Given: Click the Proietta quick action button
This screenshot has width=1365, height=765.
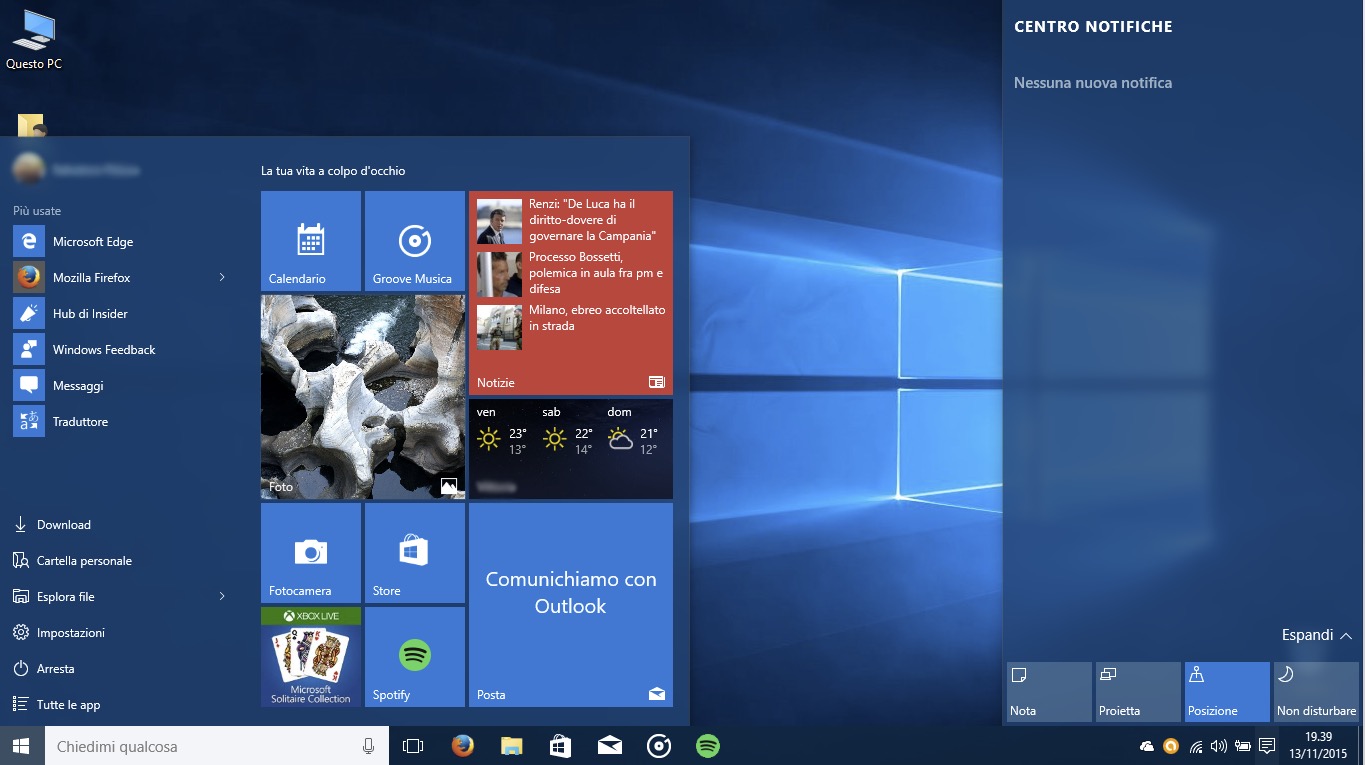Looking at the screenshot, I should click(x=1138, y=691).
